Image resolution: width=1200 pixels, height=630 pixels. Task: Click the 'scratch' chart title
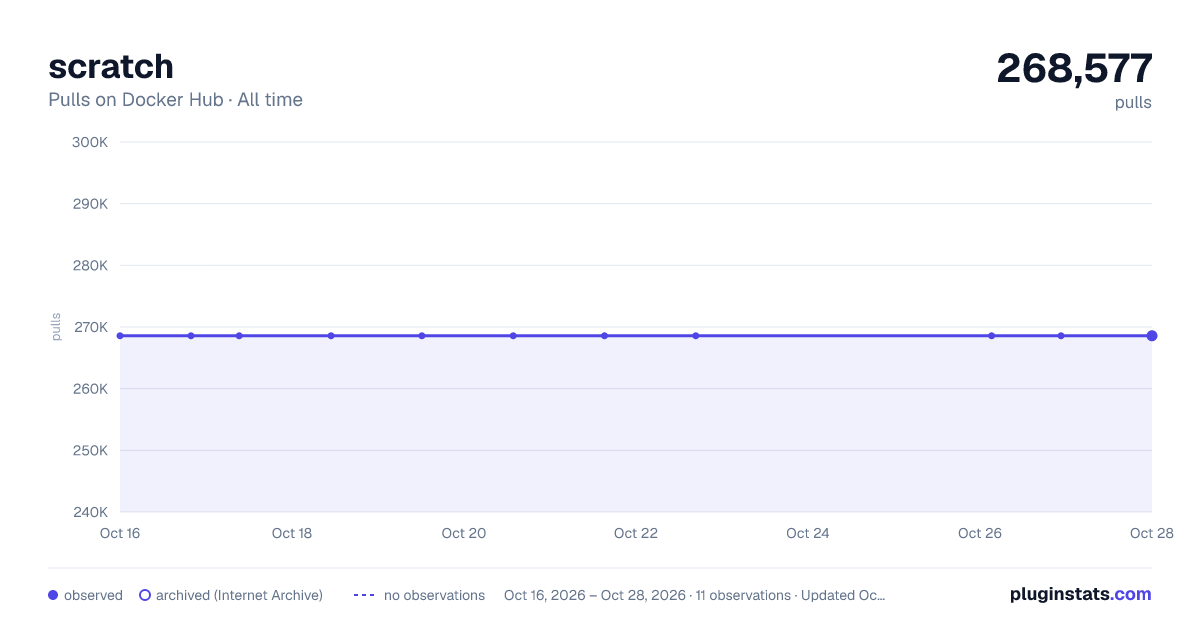pyautogui.click(x=111, y=66)
